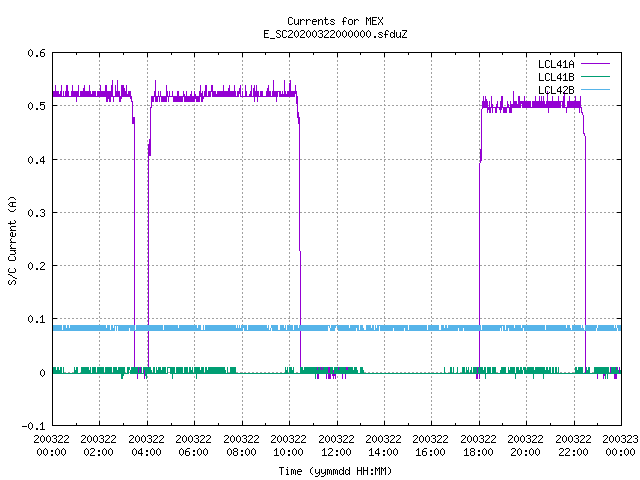Click the purple LCL41A legend line sample
The width and height of the screenshot is (640, 480).
(x=595, y=64)
